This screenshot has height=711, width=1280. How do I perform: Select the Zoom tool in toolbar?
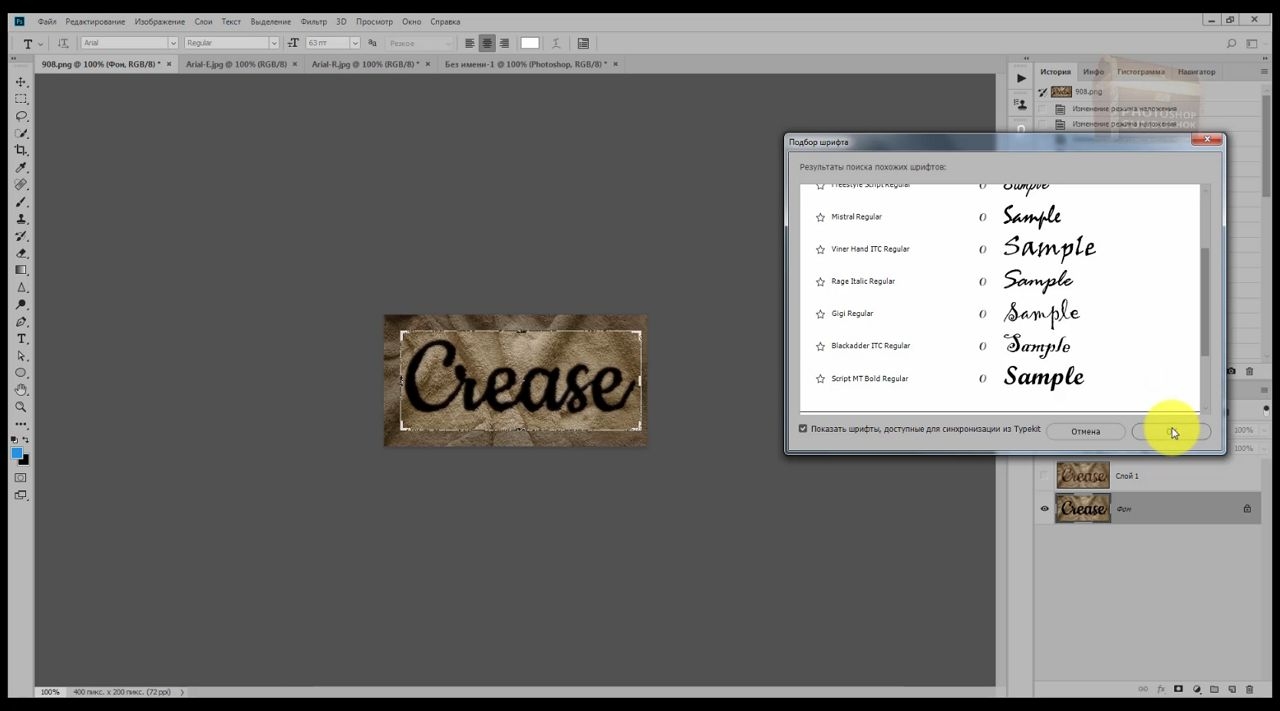coord(21,407)
